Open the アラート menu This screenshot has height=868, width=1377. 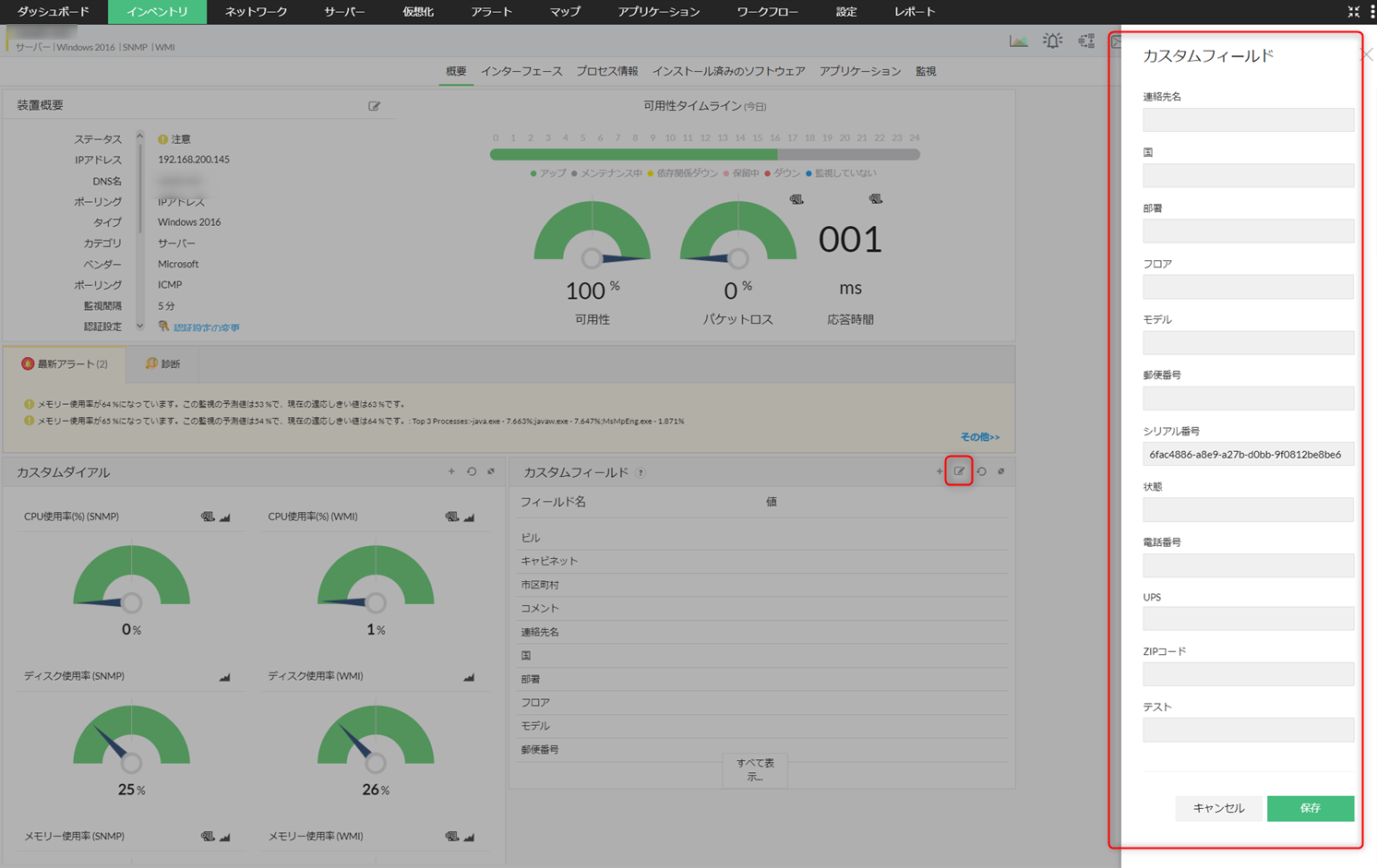pyautogui.click(x=491, y=12)
